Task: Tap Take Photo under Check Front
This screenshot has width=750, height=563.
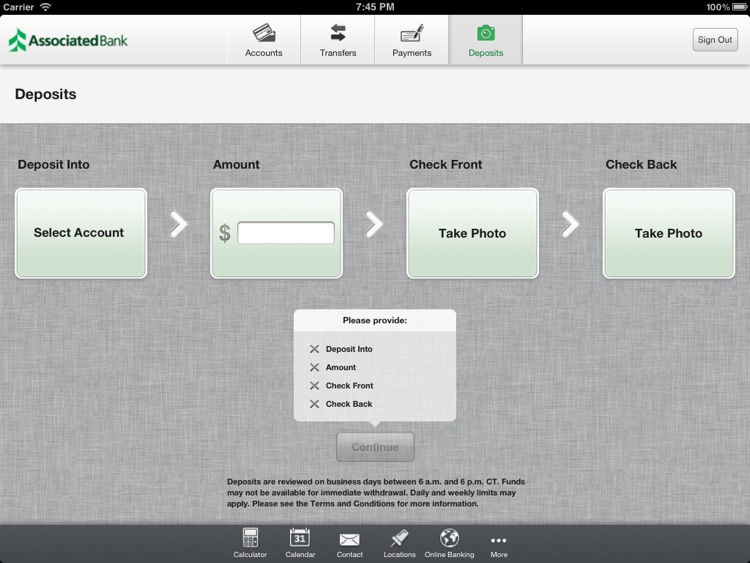Action: (472, 233)
